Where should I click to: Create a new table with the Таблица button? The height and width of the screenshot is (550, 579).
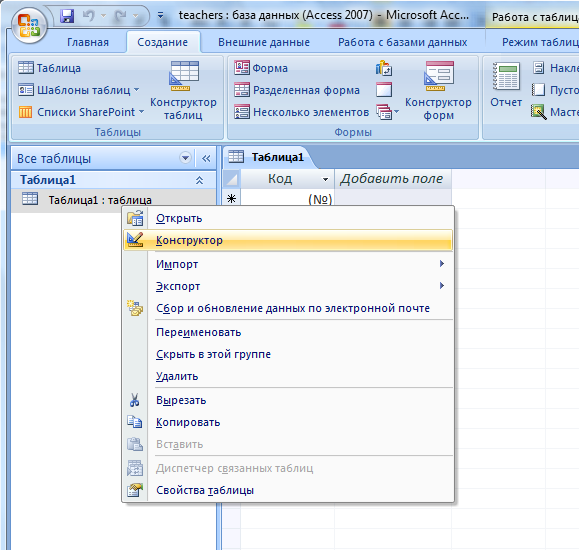click(49, 68)
